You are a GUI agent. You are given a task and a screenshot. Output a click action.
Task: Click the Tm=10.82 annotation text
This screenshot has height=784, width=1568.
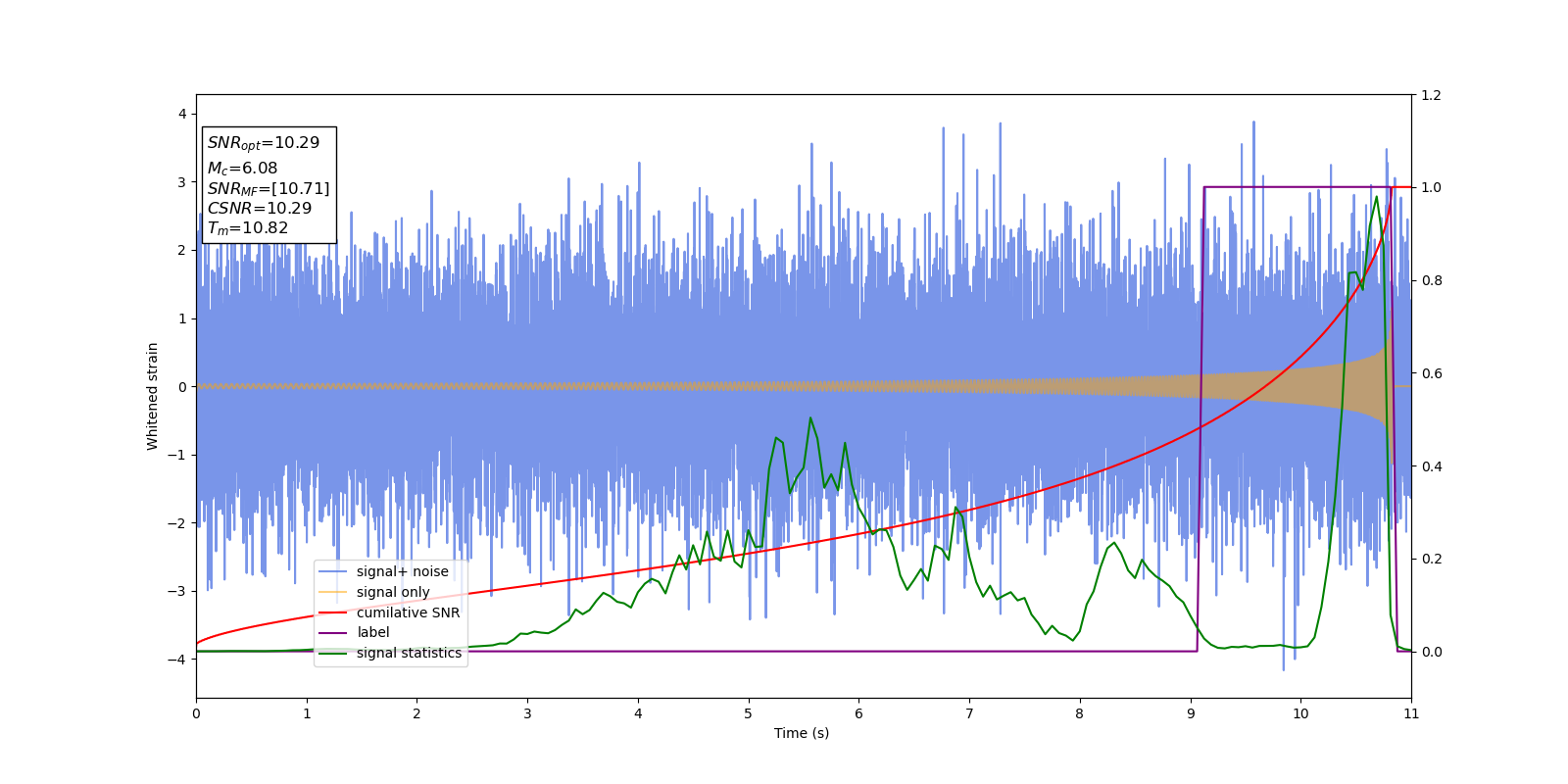(248, 228)
